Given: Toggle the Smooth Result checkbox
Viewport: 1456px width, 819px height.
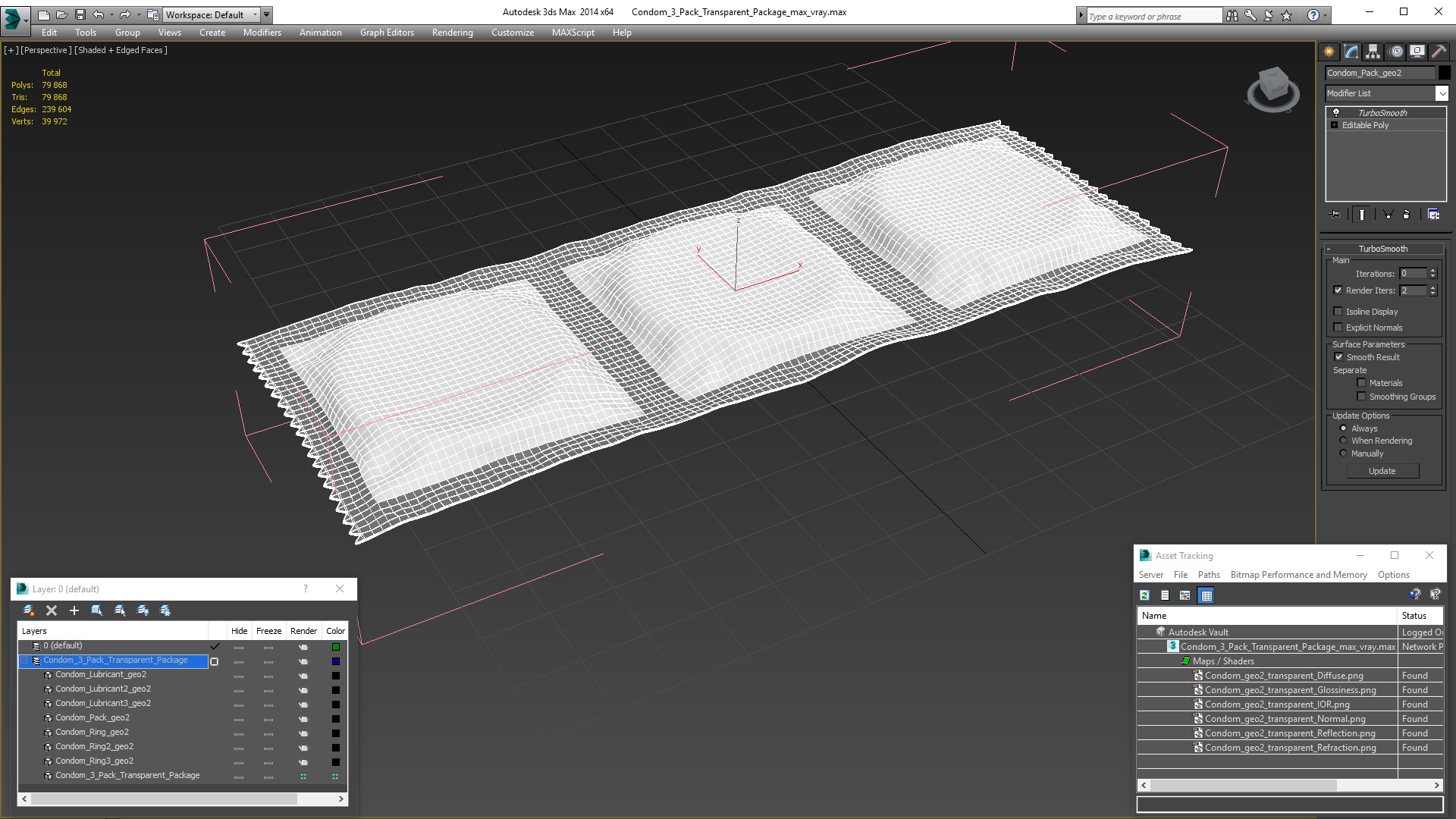Looking at the screenshot, I should pos(1338,357).
